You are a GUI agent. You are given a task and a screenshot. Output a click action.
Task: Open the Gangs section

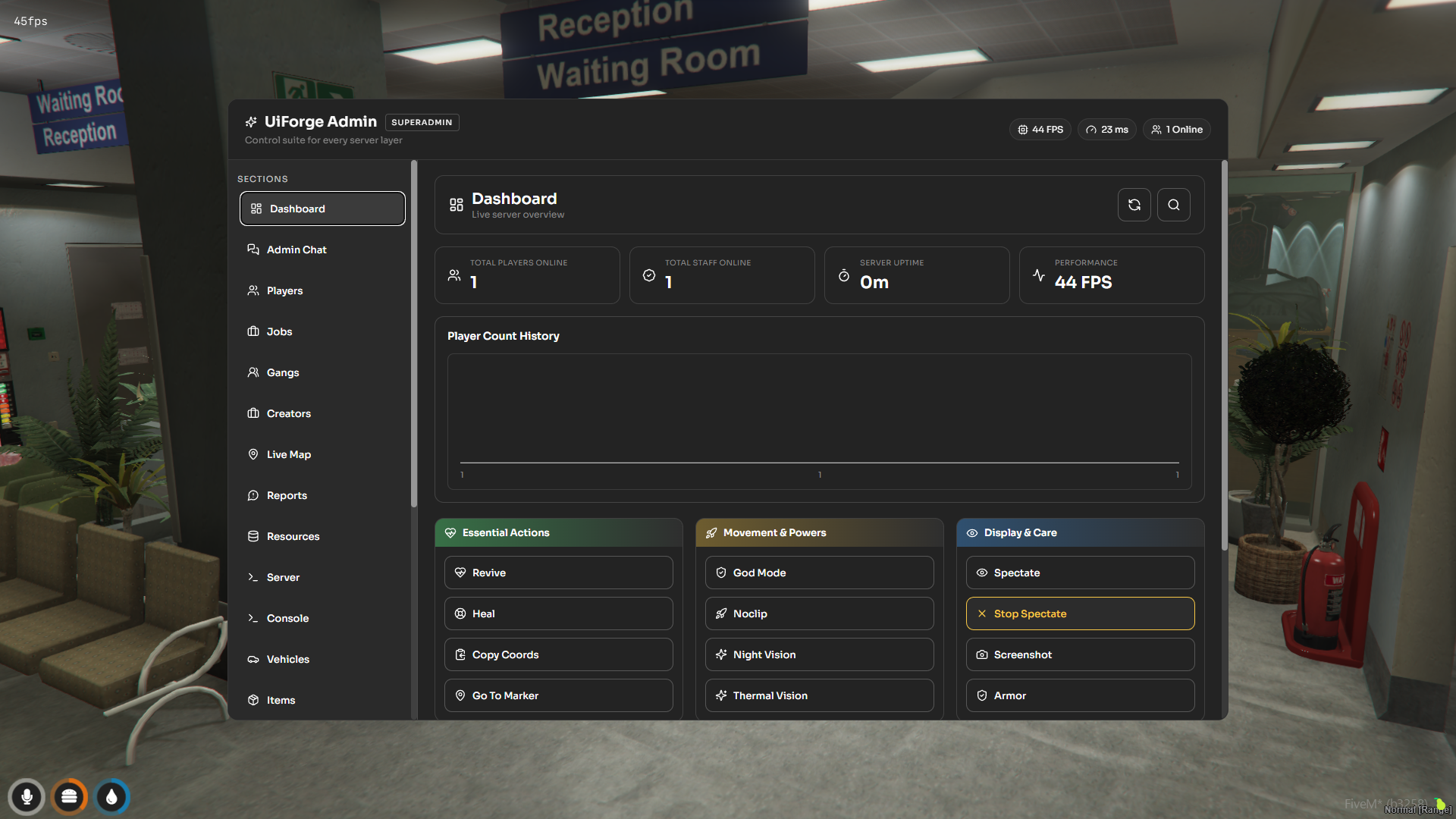pos(322,372)
